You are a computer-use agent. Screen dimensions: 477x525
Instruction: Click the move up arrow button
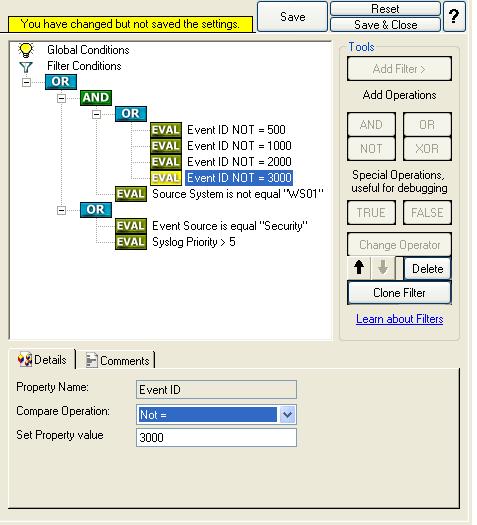359,268
